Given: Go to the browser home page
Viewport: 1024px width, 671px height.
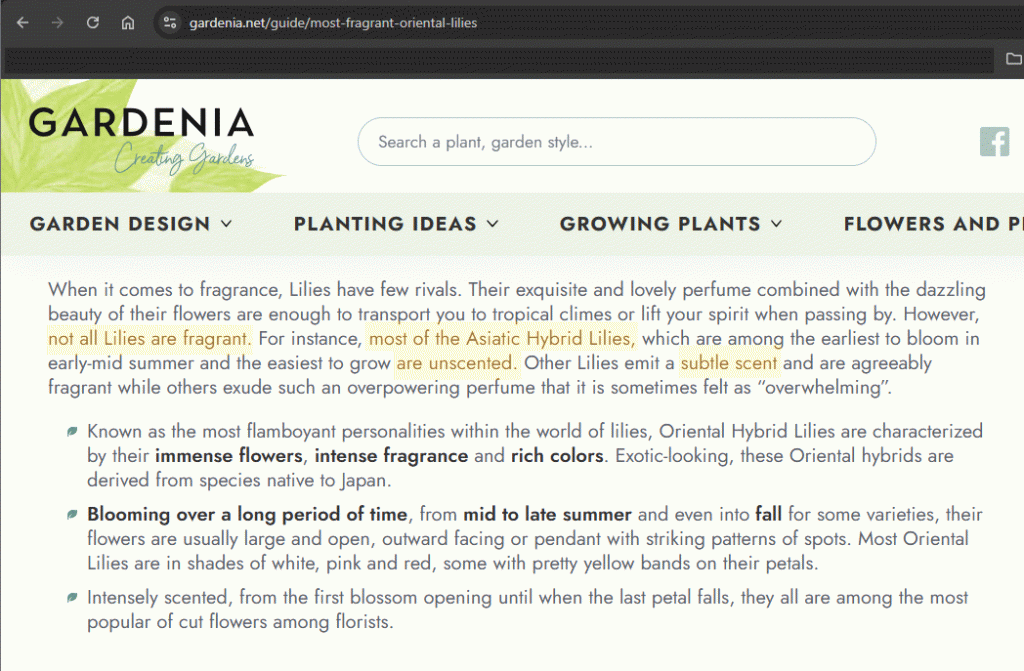Looking at the screenshot, I should (128, 22).
